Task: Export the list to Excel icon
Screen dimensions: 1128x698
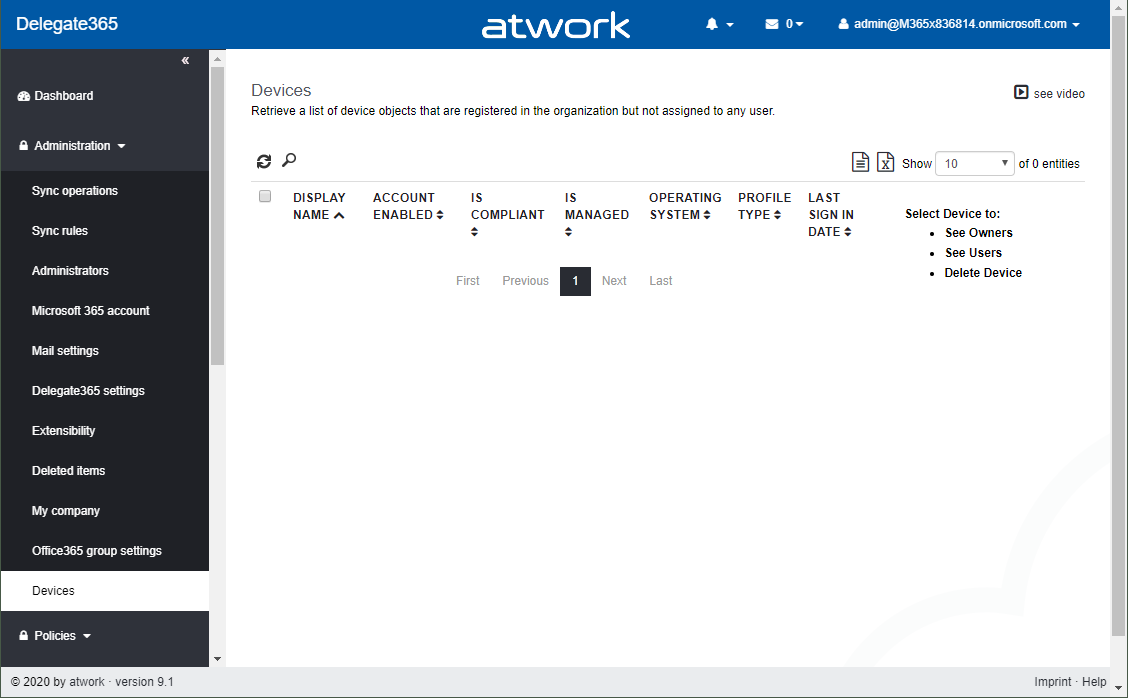Action: pos(886,162)
